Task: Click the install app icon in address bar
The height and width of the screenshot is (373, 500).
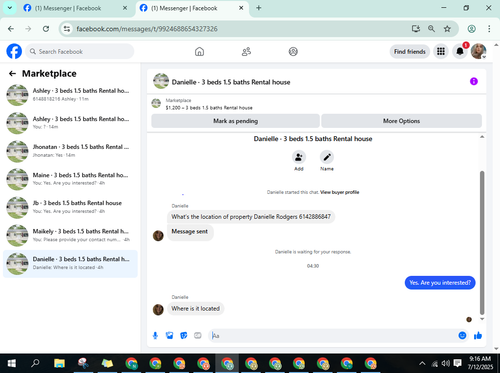Action: click(x=415, y=29)
